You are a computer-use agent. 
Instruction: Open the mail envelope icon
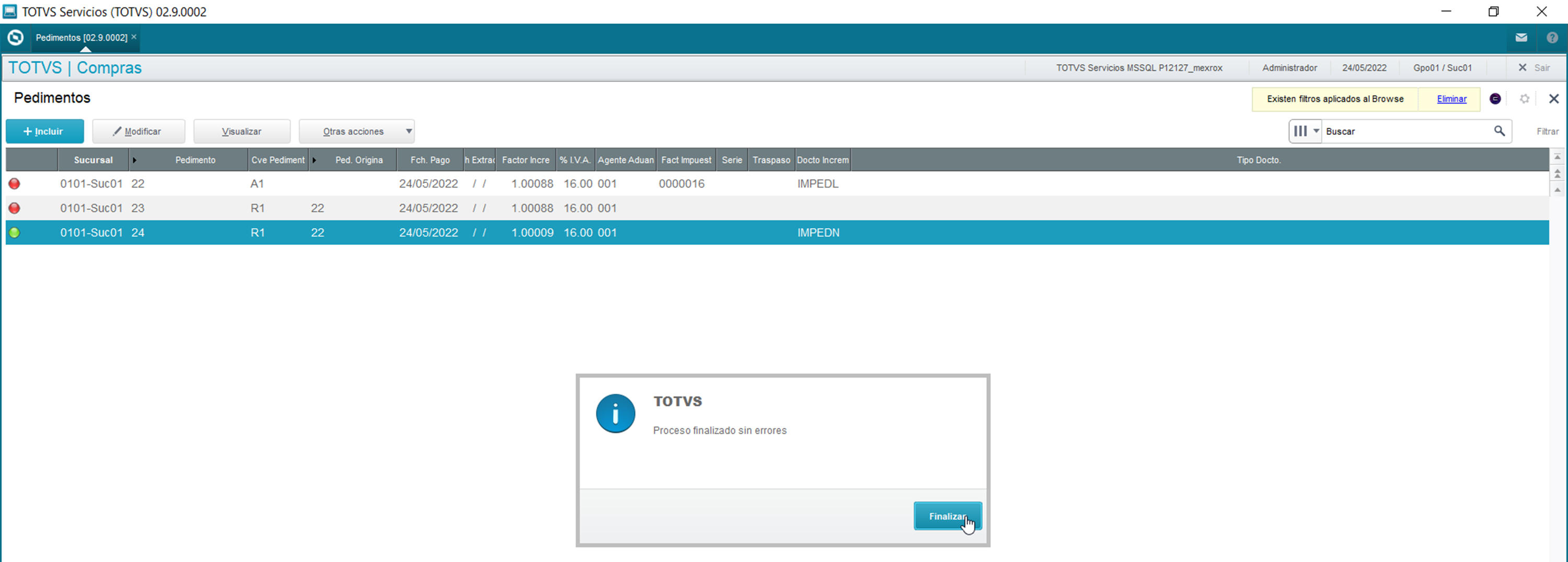coord(1521,38)
